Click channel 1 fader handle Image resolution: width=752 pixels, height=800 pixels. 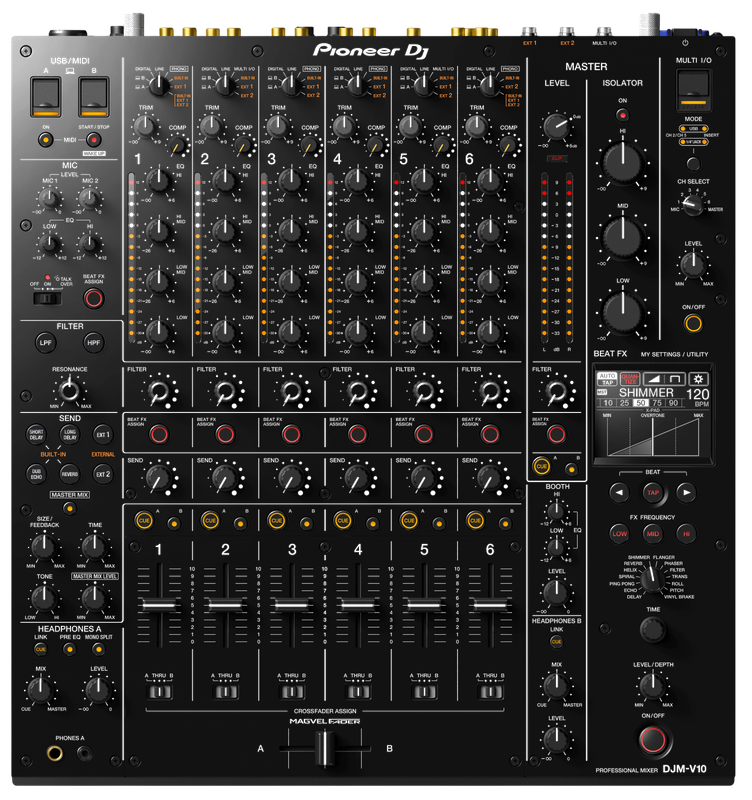159,605
